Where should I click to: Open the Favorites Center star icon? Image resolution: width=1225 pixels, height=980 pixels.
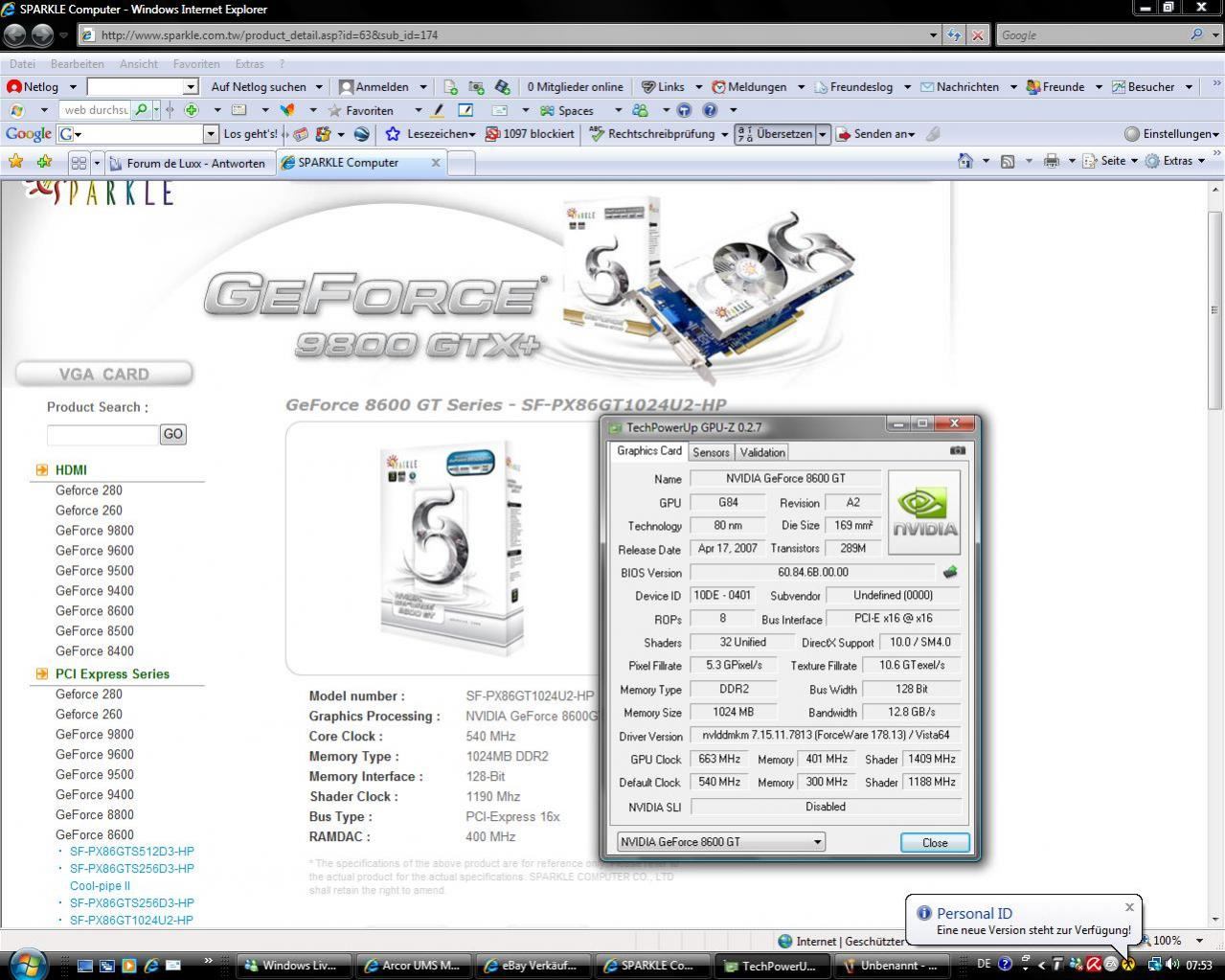pyautogui.click(x=15, y=161)
